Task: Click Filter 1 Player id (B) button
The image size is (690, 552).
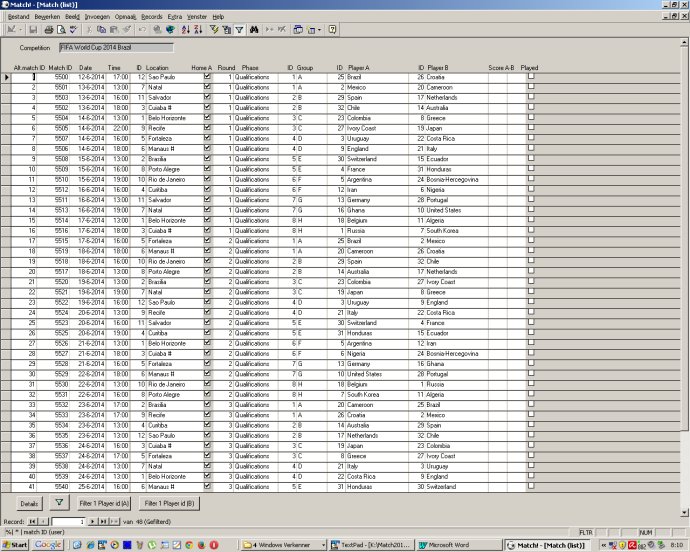Action: click(x=169, y=504)
